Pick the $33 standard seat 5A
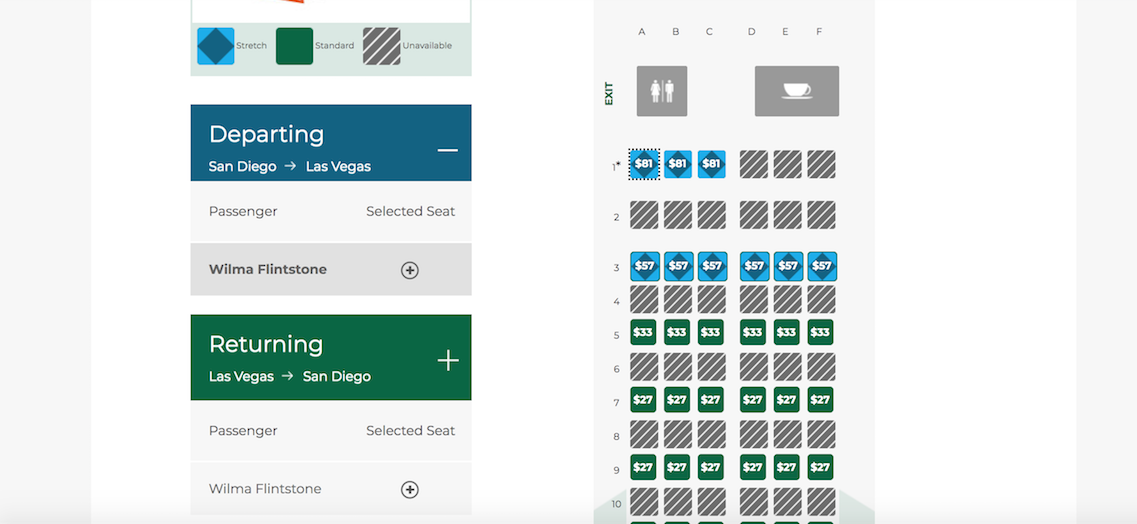The height and width of the screenshot is (524, 1137). pyautogui.click(x=643, y=332)
